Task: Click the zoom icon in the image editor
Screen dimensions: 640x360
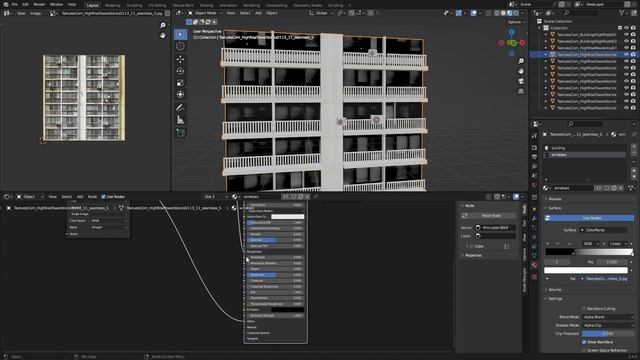Action: pos(162,25)
